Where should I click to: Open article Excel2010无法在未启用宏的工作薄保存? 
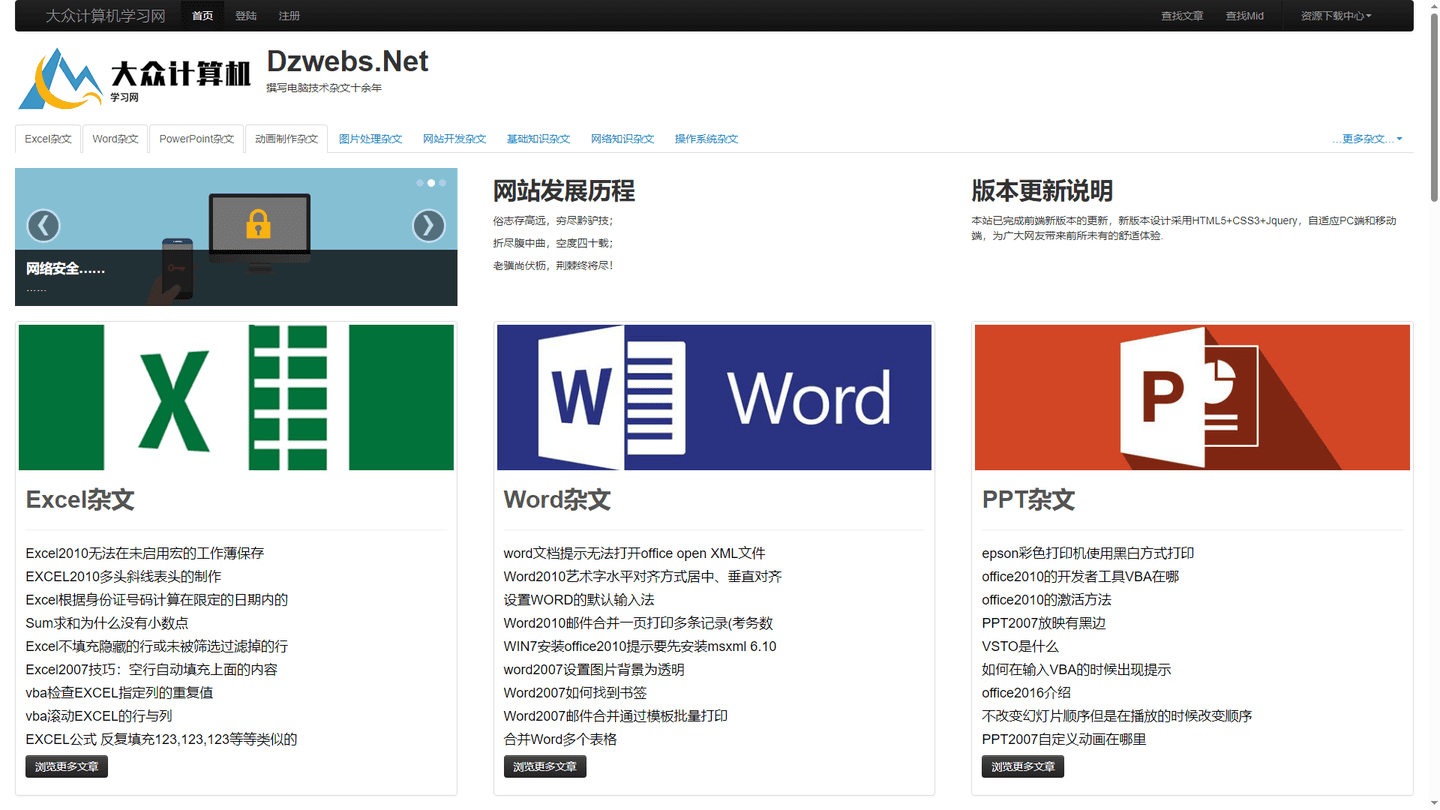145,553
